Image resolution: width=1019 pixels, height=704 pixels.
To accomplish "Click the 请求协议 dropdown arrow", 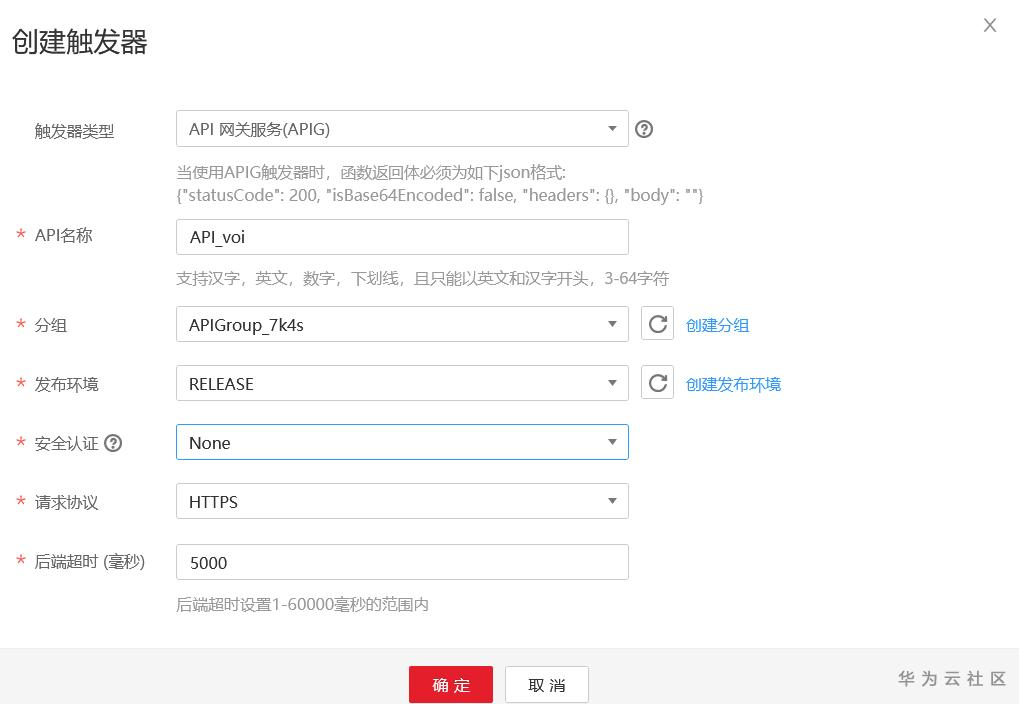I will click(x=612, y=502).
